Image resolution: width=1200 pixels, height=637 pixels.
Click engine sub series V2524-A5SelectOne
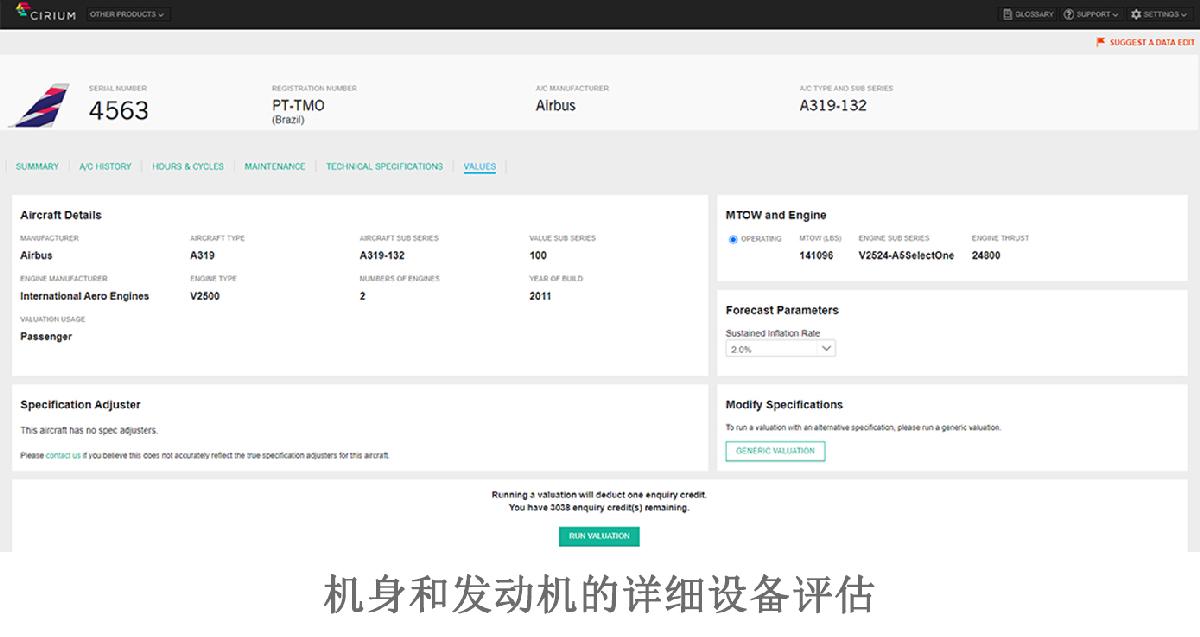[x=906, y=255]
